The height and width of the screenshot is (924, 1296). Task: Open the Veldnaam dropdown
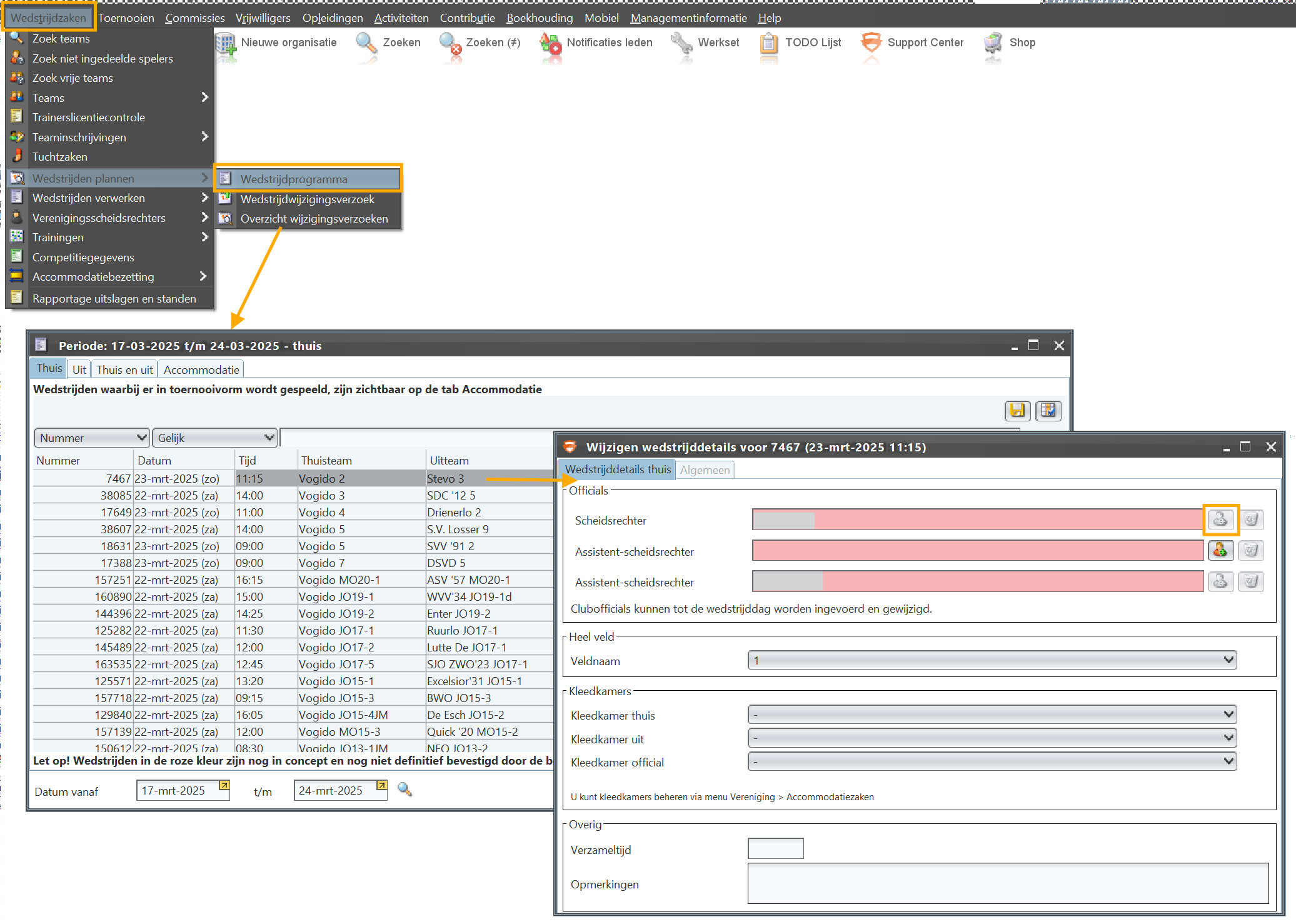pos(992,660)
